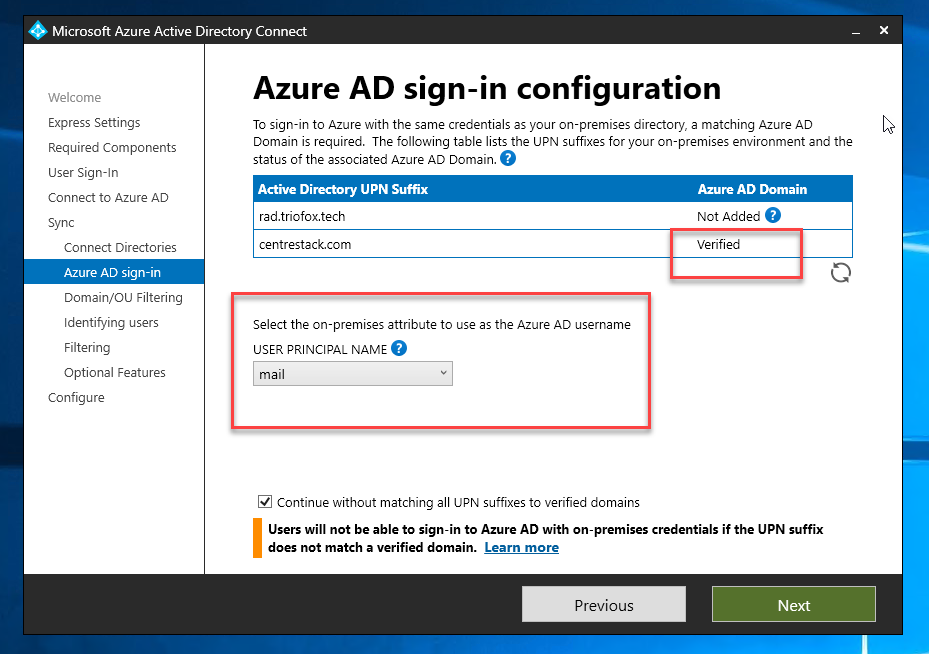Minimize the Azure AD Connect window
The width and height of the screenshot is (929, 654).
pyautogui.click(x=856, y=31)
